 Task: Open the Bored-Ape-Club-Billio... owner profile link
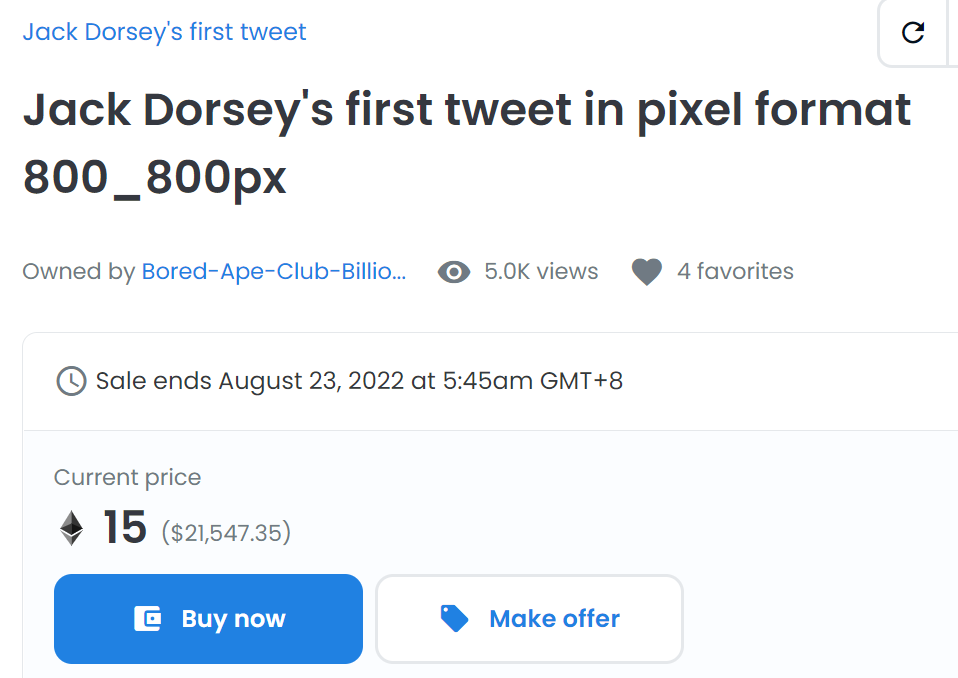[x=274, y=272]
